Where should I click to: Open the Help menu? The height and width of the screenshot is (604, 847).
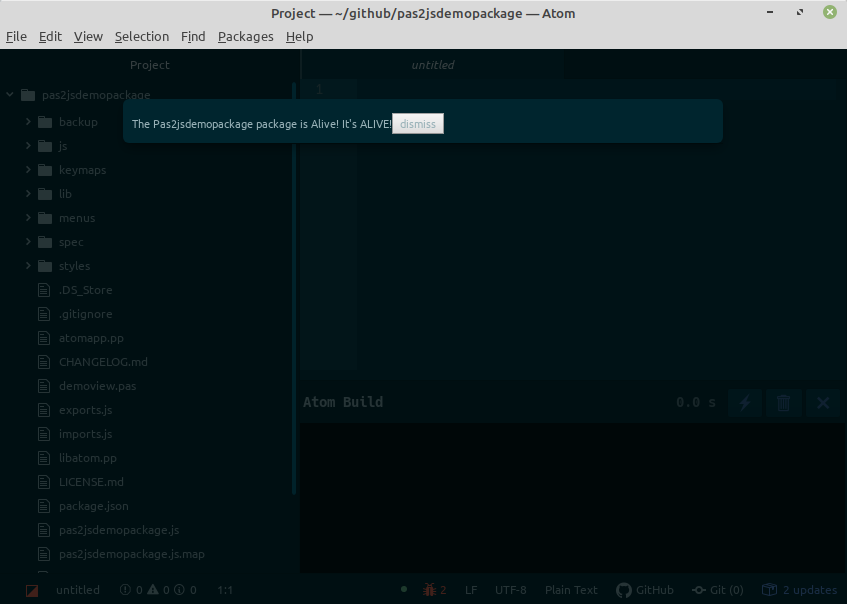(299, 37)
